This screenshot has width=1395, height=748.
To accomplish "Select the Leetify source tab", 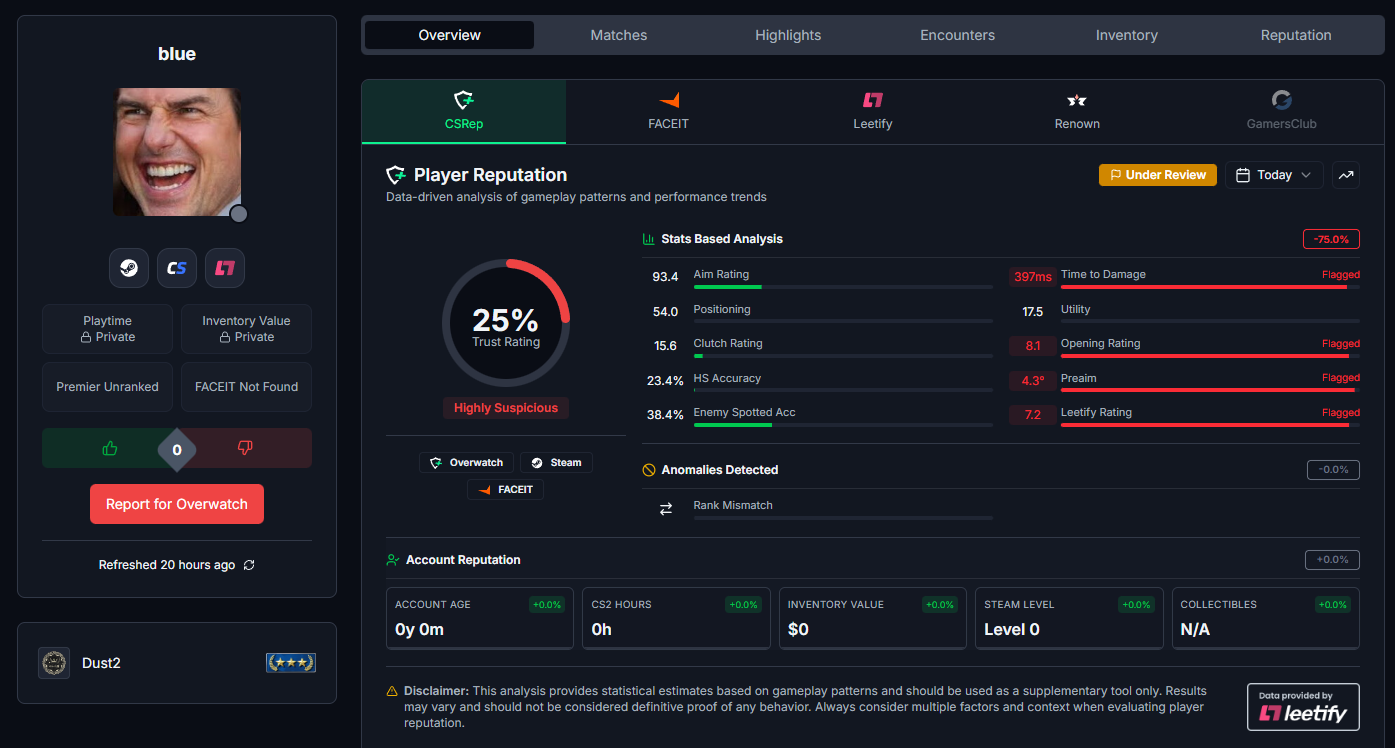I will [873, 112].
